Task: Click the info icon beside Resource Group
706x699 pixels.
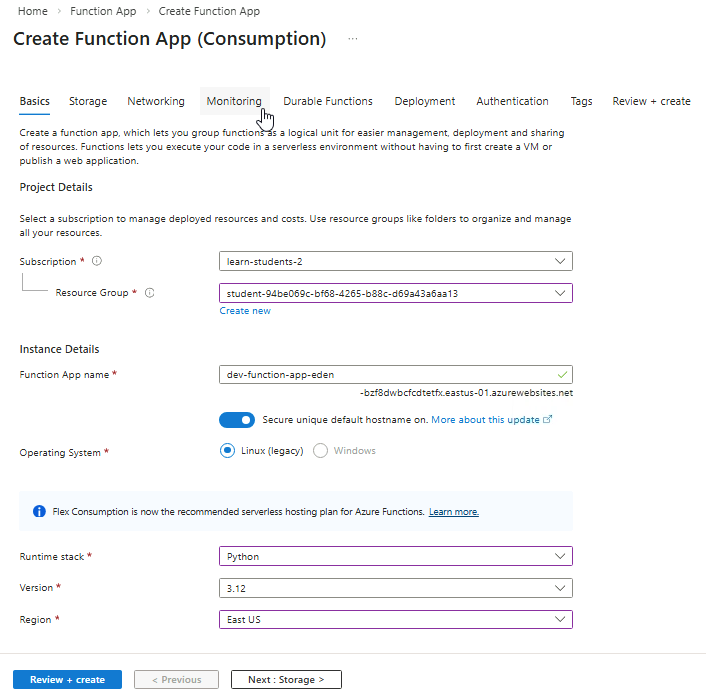Action: click(150, 293)
